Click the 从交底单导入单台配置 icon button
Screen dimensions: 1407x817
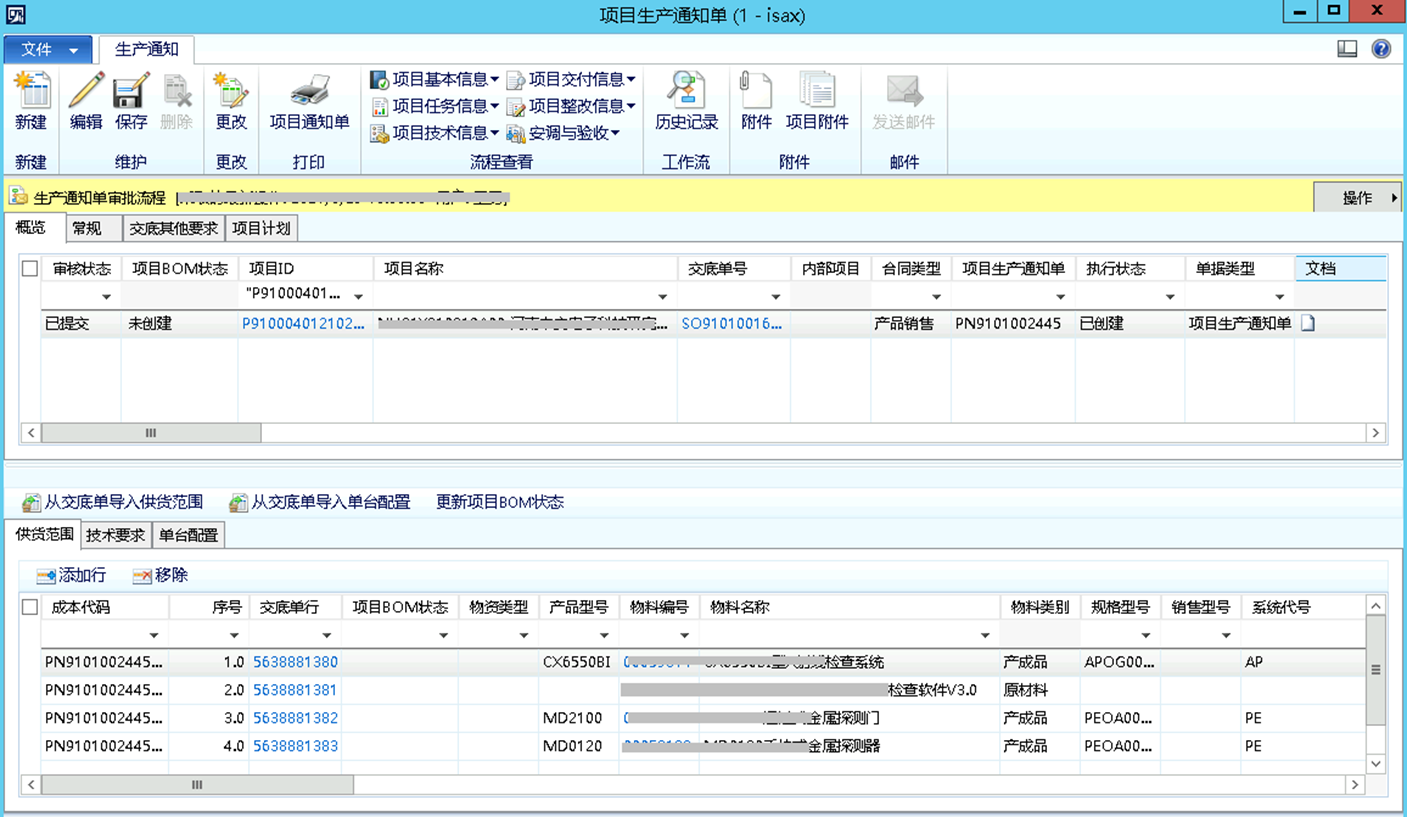point(238,502)
